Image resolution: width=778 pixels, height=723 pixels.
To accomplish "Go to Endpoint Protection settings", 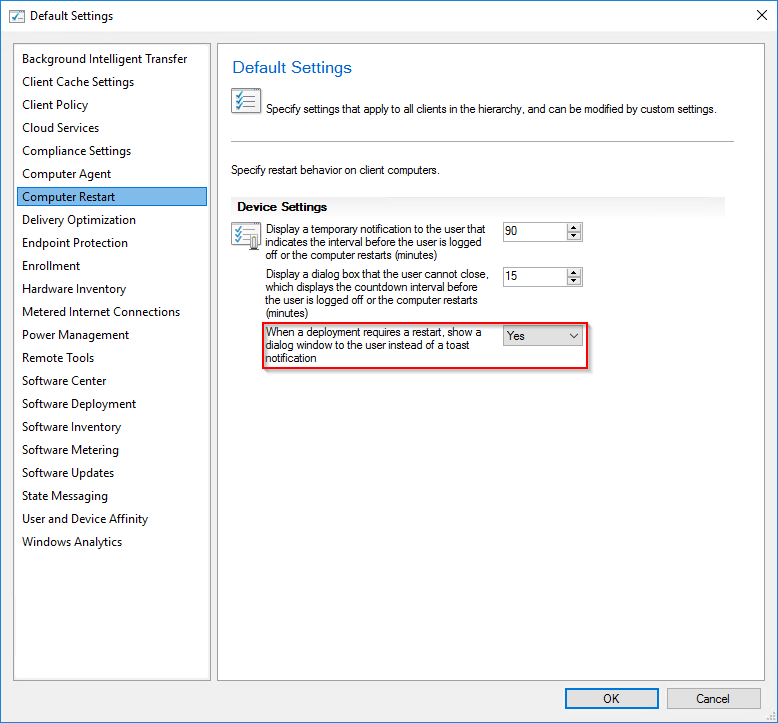I will tap(75, 243).
